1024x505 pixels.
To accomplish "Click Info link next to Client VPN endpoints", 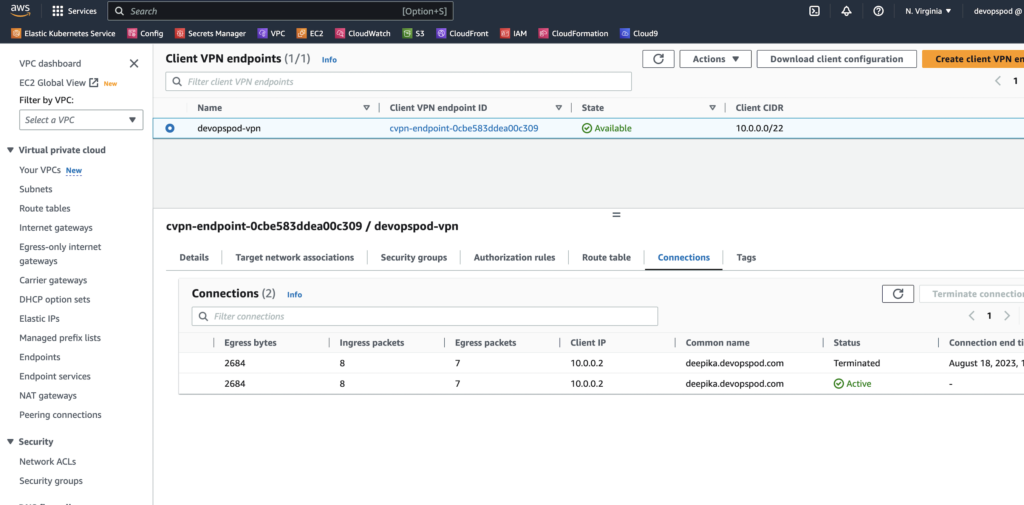I will point(329,59).
